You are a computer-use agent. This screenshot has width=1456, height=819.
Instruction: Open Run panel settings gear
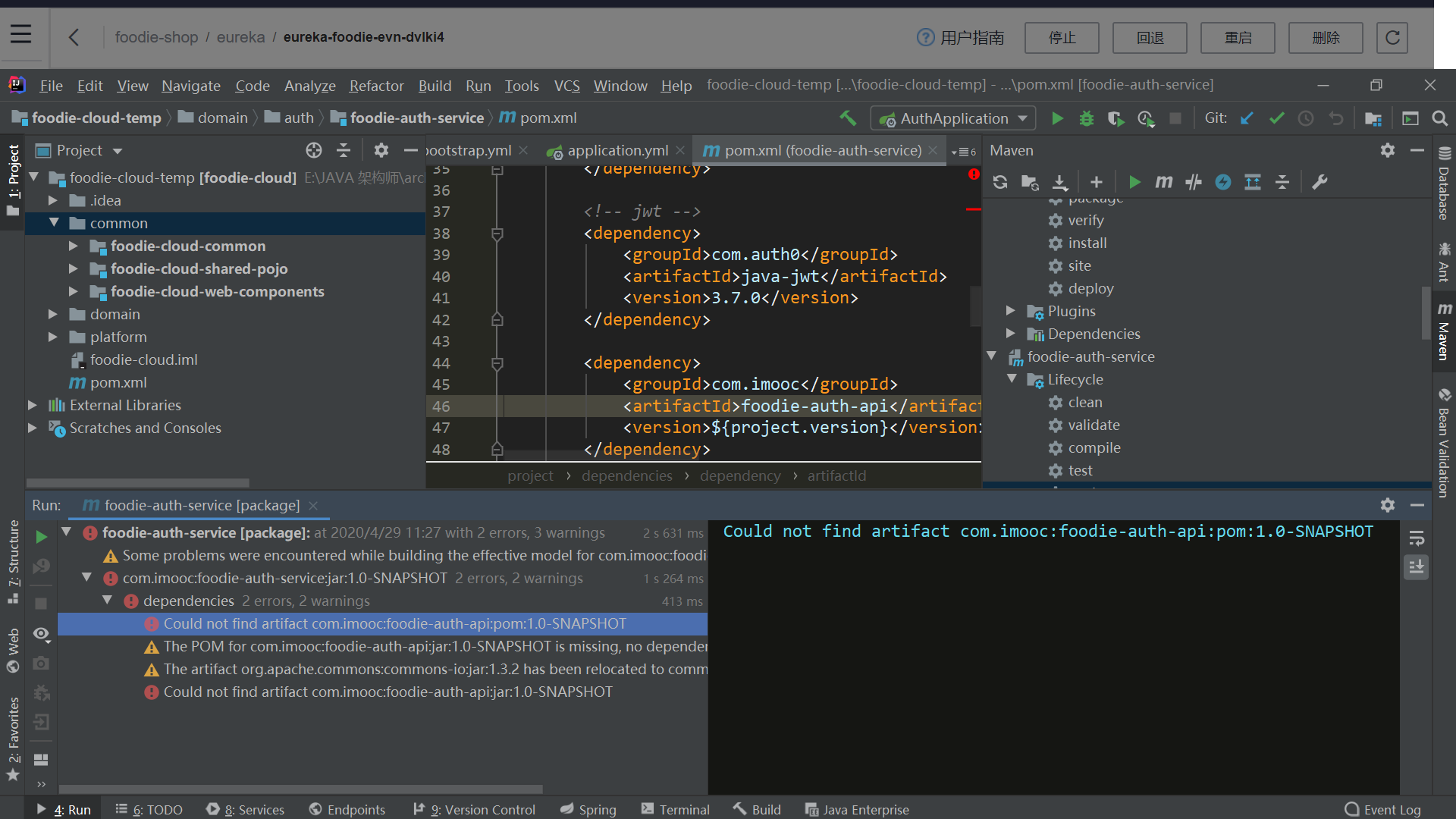pyautogui.click(x=1388, y=505)
